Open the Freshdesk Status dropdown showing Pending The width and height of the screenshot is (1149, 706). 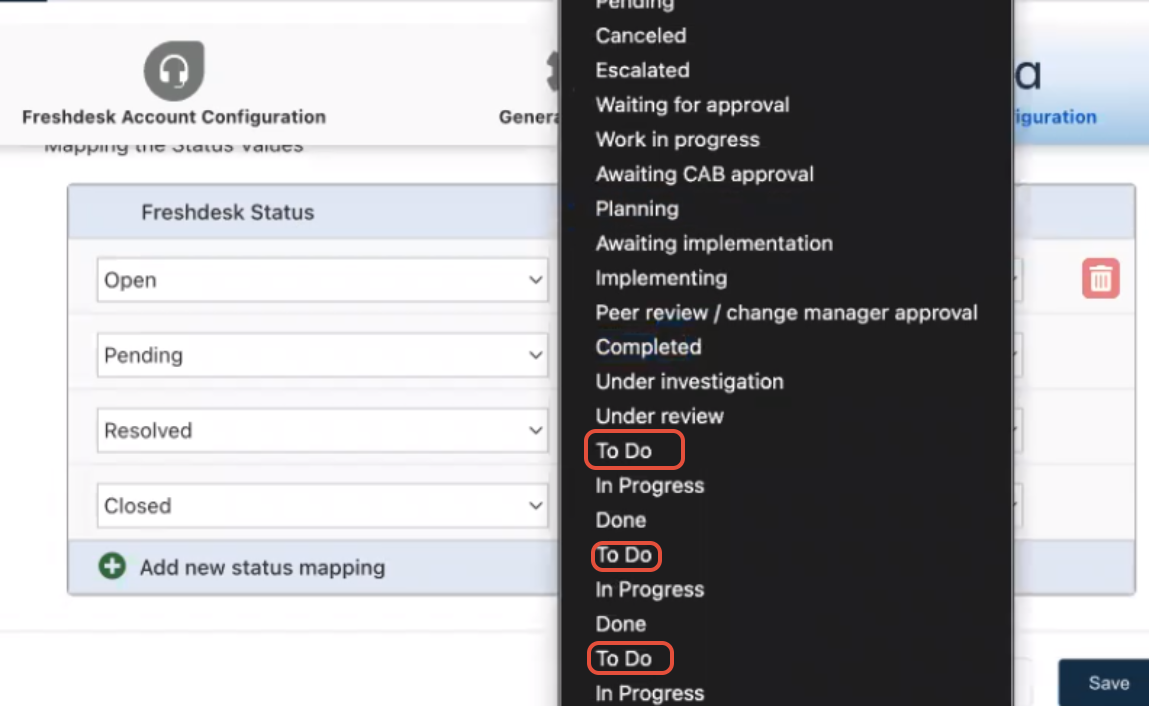pyautogui.click(x=322, y=355)
